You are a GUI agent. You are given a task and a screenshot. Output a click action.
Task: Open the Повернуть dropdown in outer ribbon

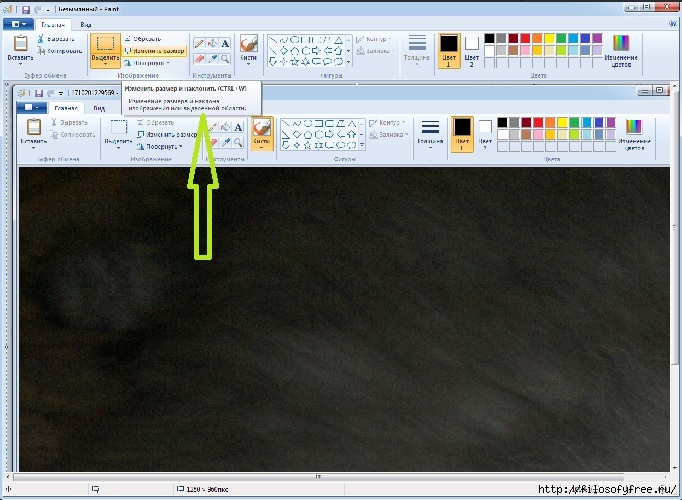point(147,63)
